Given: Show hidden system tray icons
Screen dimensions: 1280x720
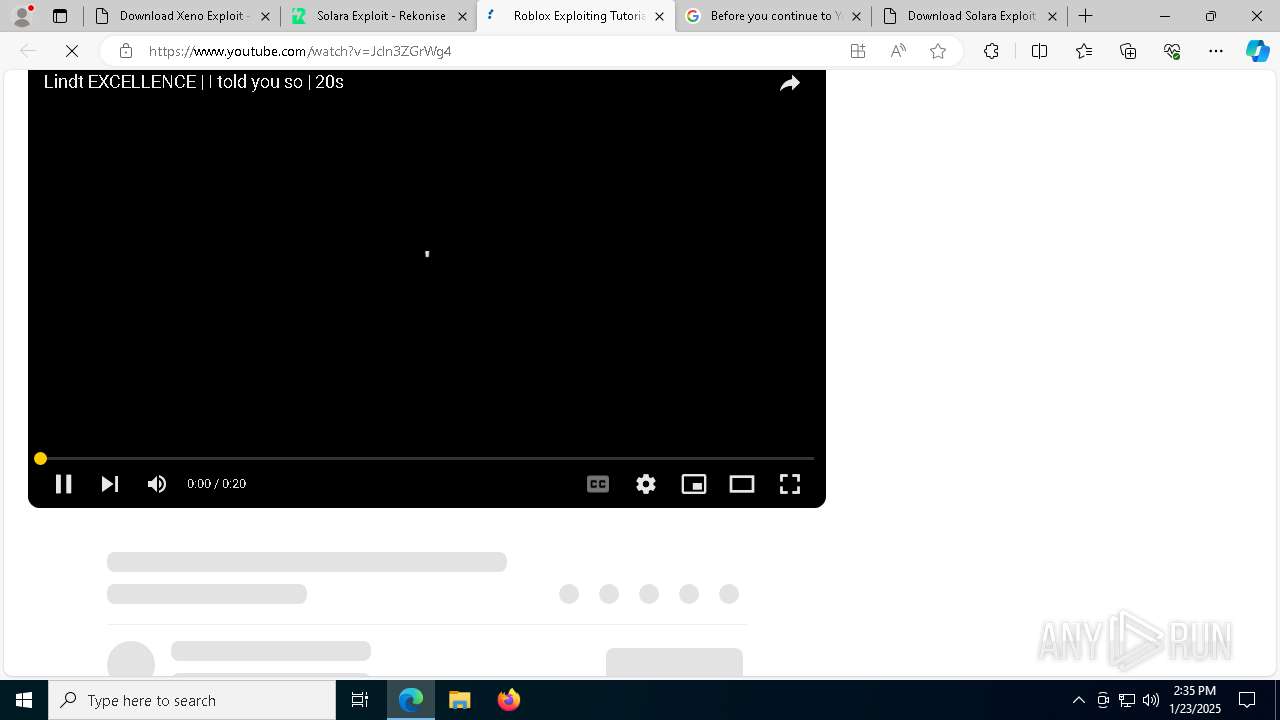Looking at the screenshot, I should [1078, 700].
